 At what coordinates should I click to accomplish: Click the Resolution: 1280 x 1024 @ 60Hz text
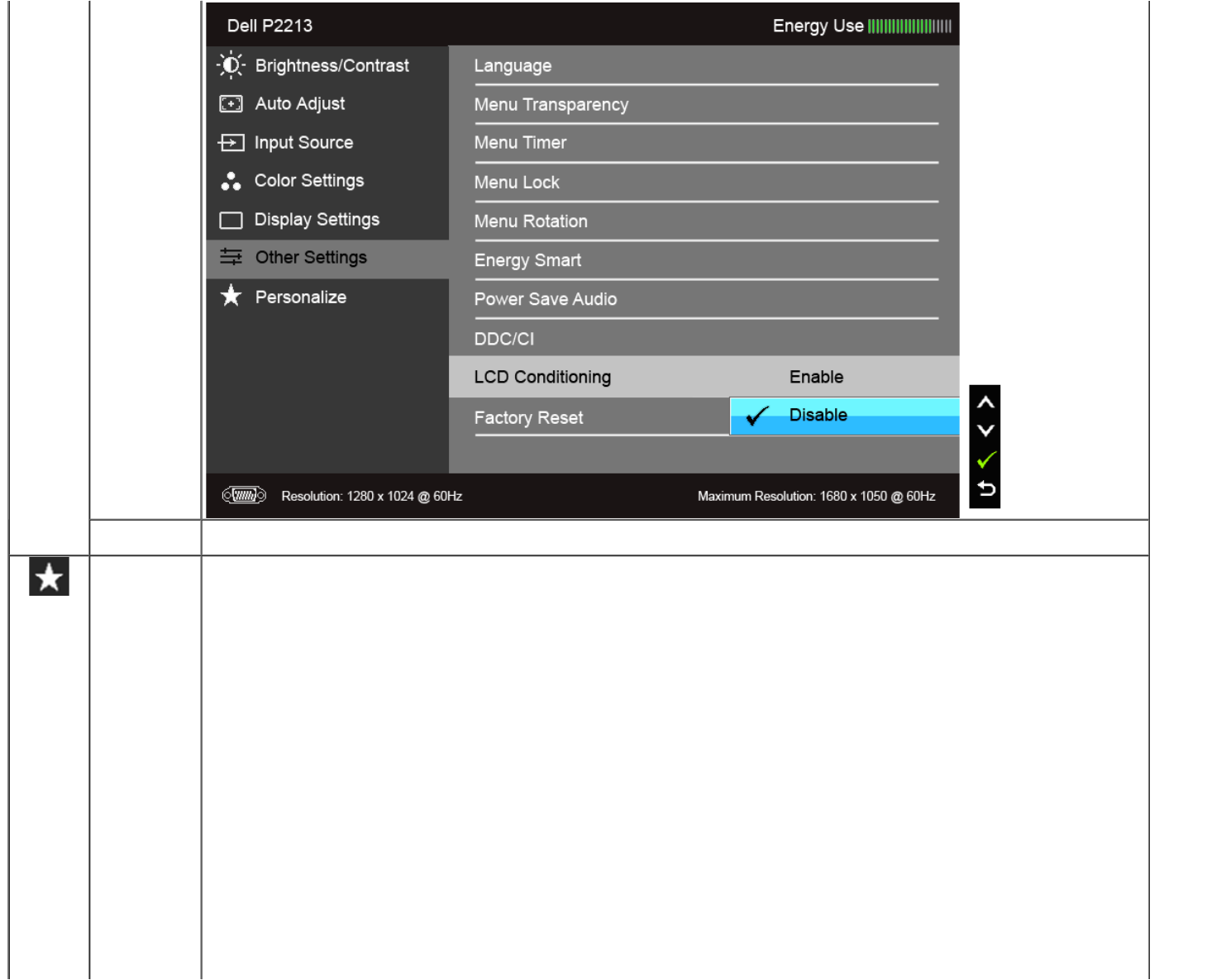coord(371,496)
